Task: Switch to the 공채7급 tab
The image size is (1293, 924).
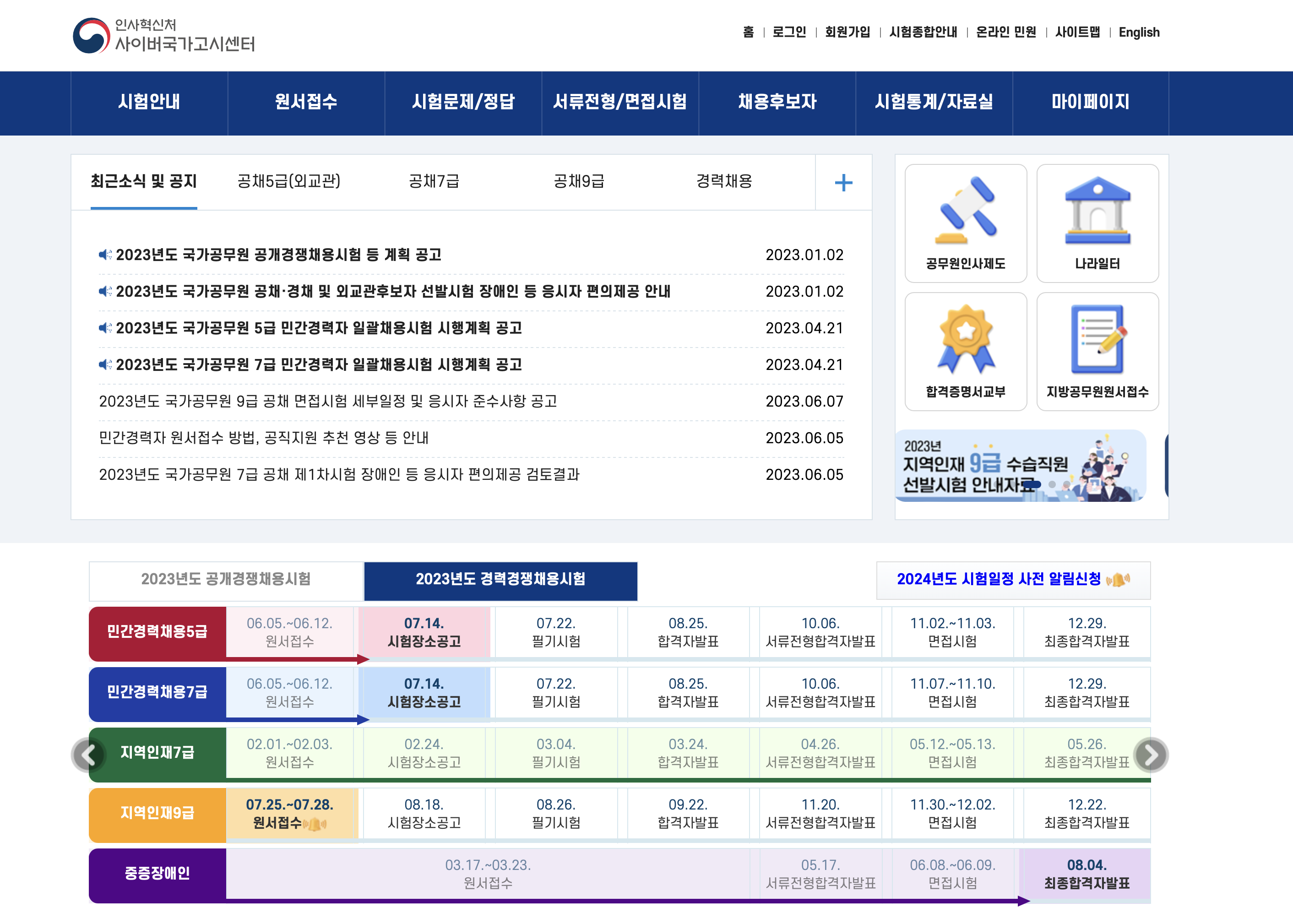Action: (x=434, y=181)
